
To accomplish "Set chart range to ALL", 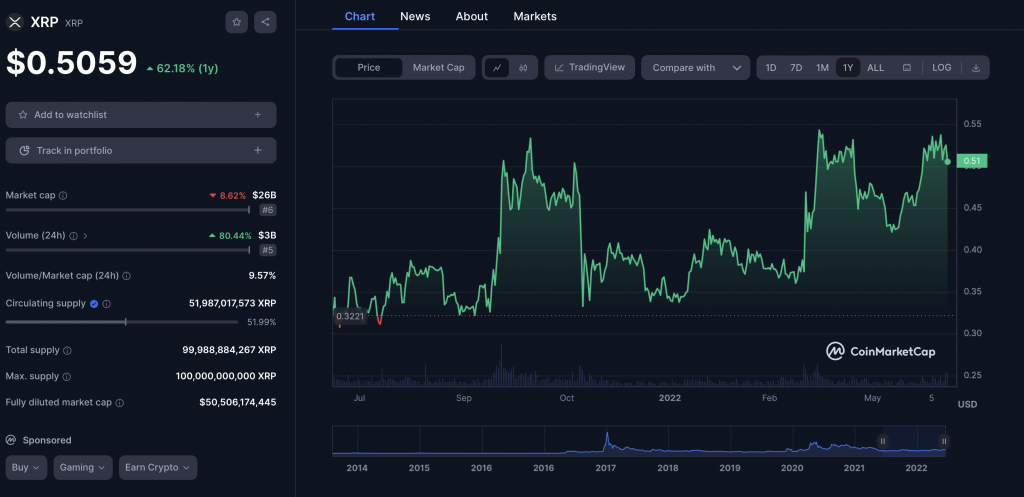I will (876, 67).
